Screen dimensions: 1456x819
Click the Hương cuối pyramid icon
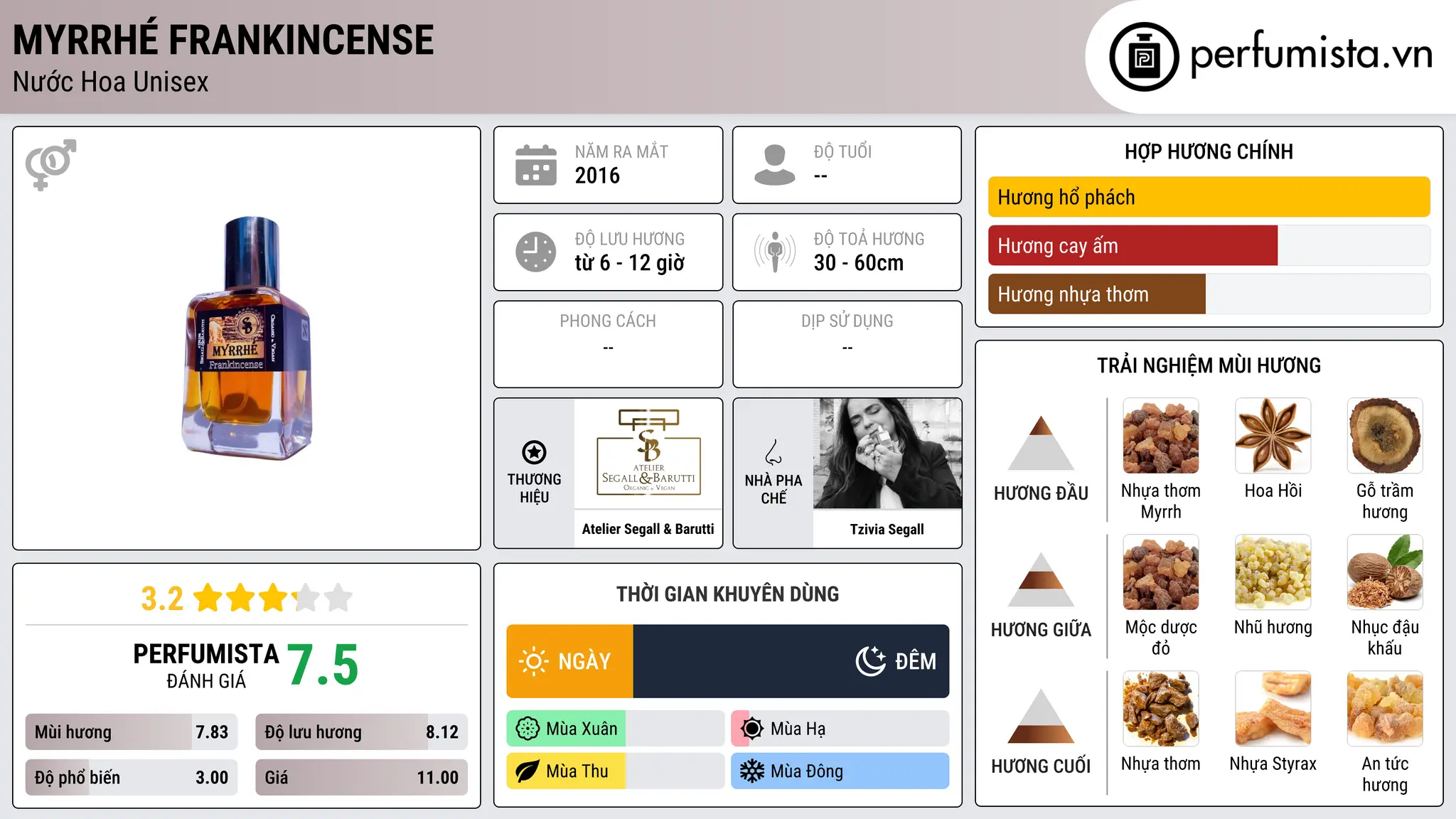click(x=1041, y=715)
